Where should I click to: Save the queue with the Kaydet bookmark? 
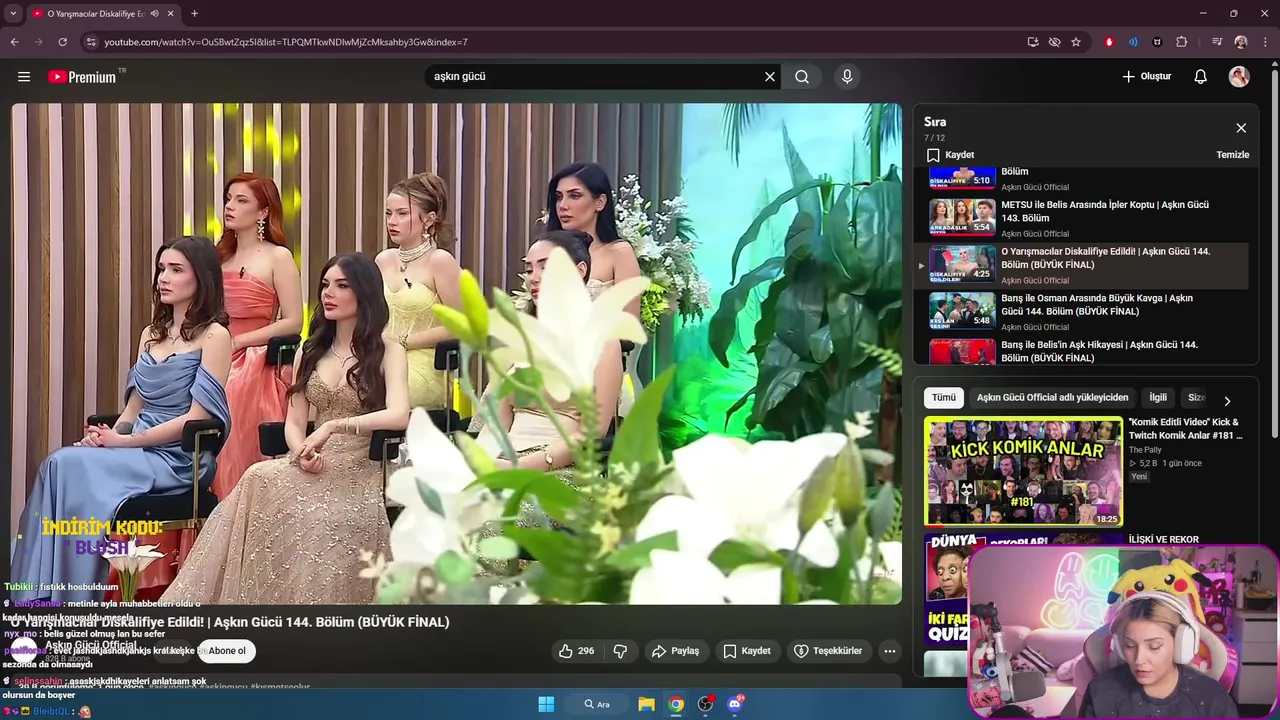(950, 155)
